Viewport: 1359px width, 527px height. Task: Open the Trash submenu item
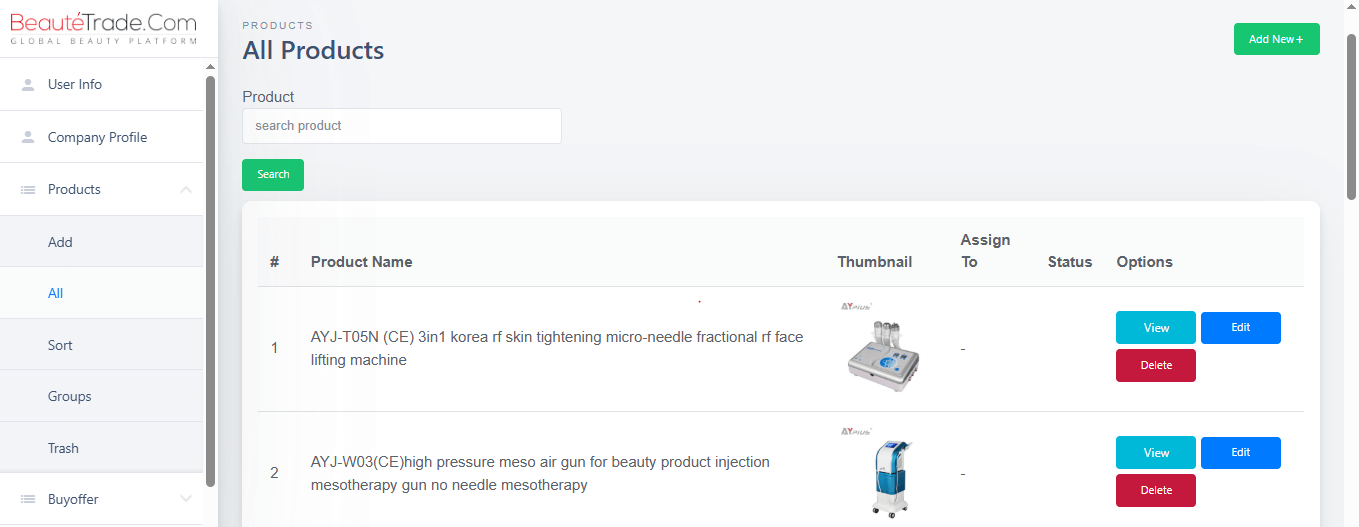click(x=63, y=448)
